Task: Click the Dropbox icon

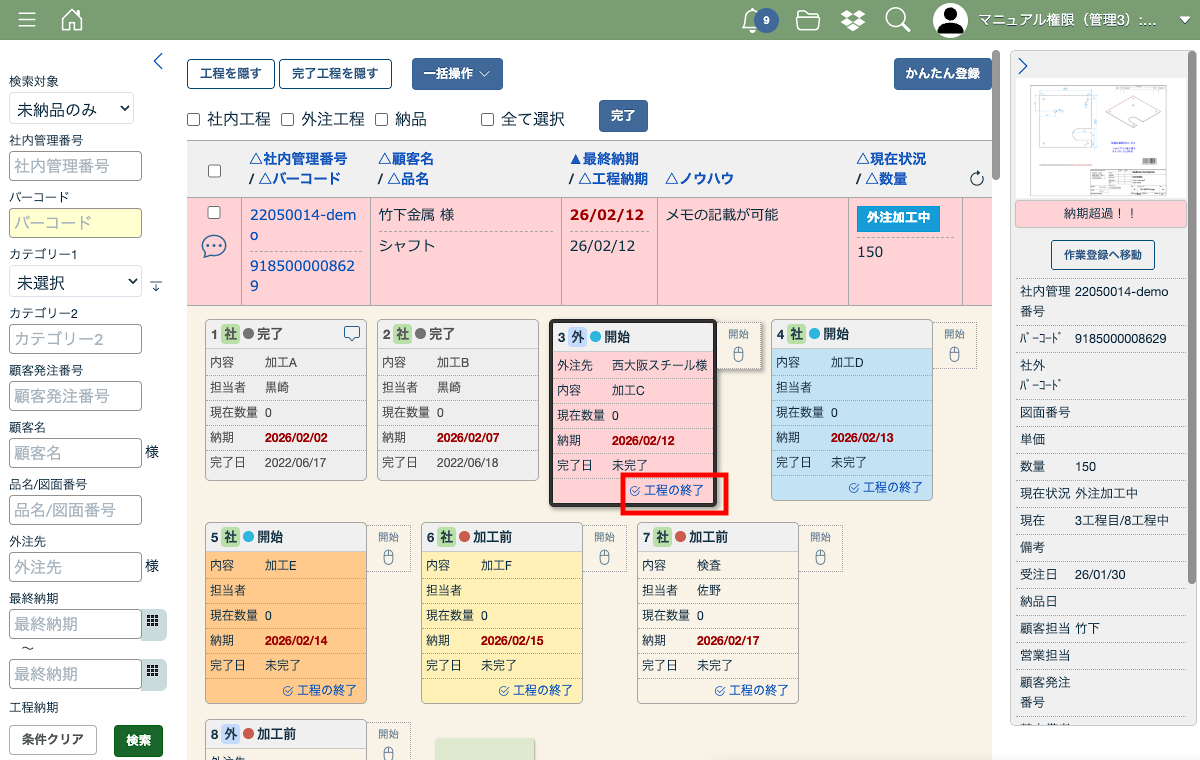Action: [852, 20]
